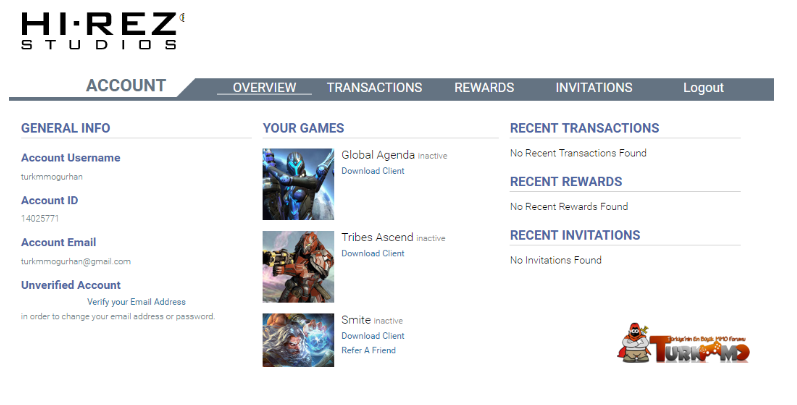This screenshot has height=405, width=797.
Task: Click the Verify your Email Address link
Action: tap(136, 302)
